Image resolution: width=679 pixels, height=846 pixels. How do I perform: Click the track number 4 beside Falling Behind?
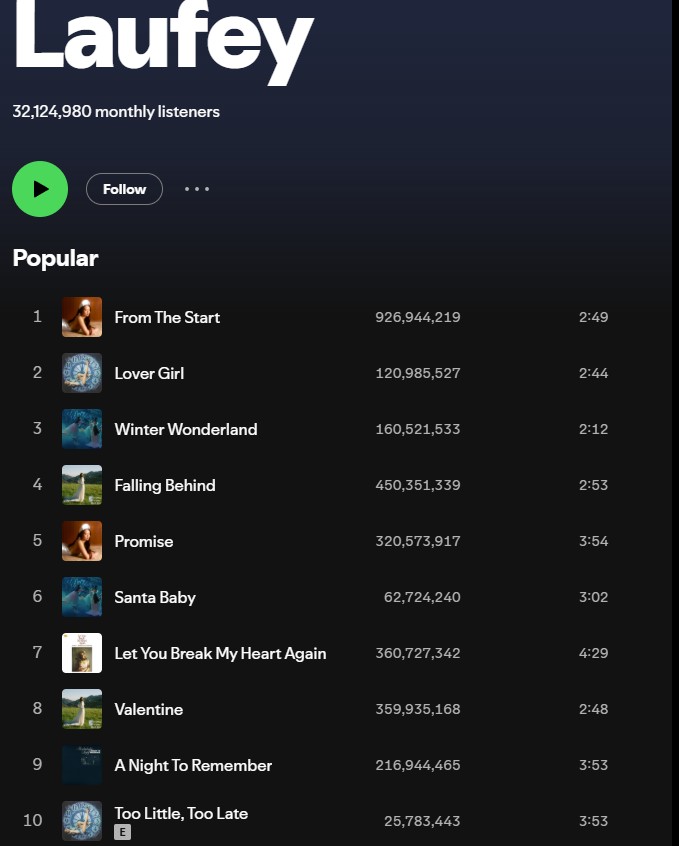[37, 484]
